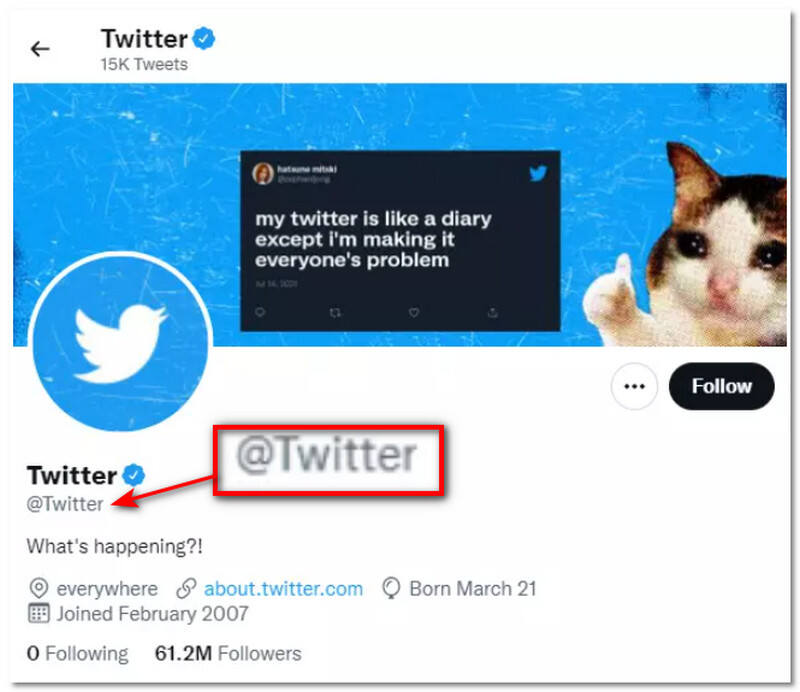800x692 pixels.
Task: Follow the Twitter account
Action: [722, 386]
